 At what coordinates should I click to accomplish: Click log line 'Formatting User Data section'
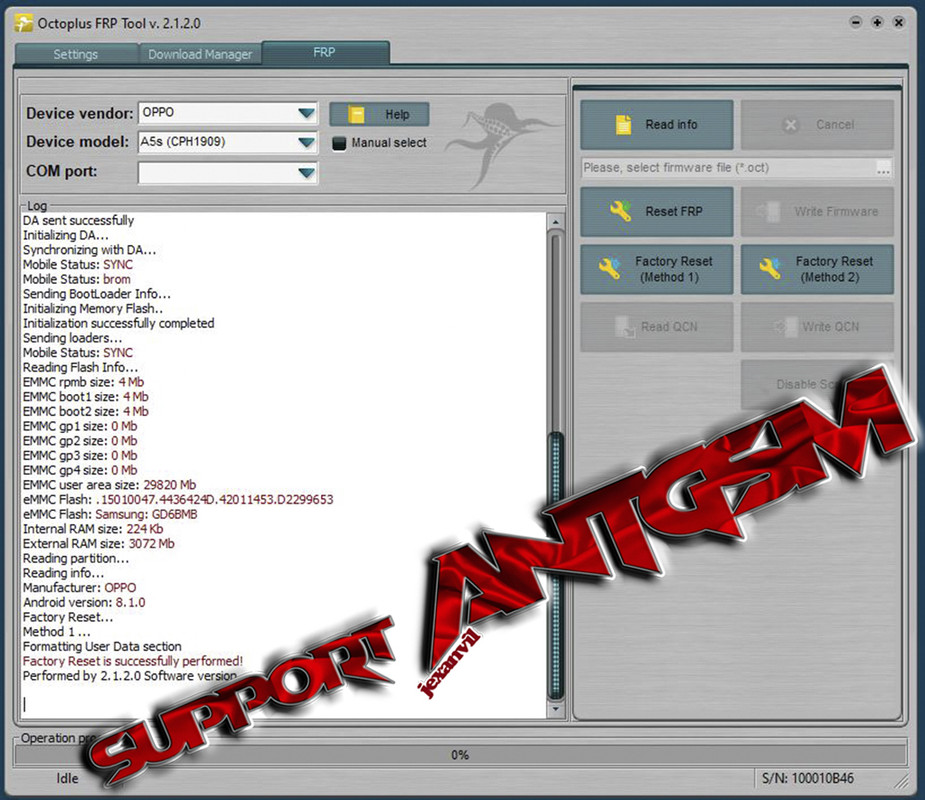pyautogui.click(x=102, y=647)
